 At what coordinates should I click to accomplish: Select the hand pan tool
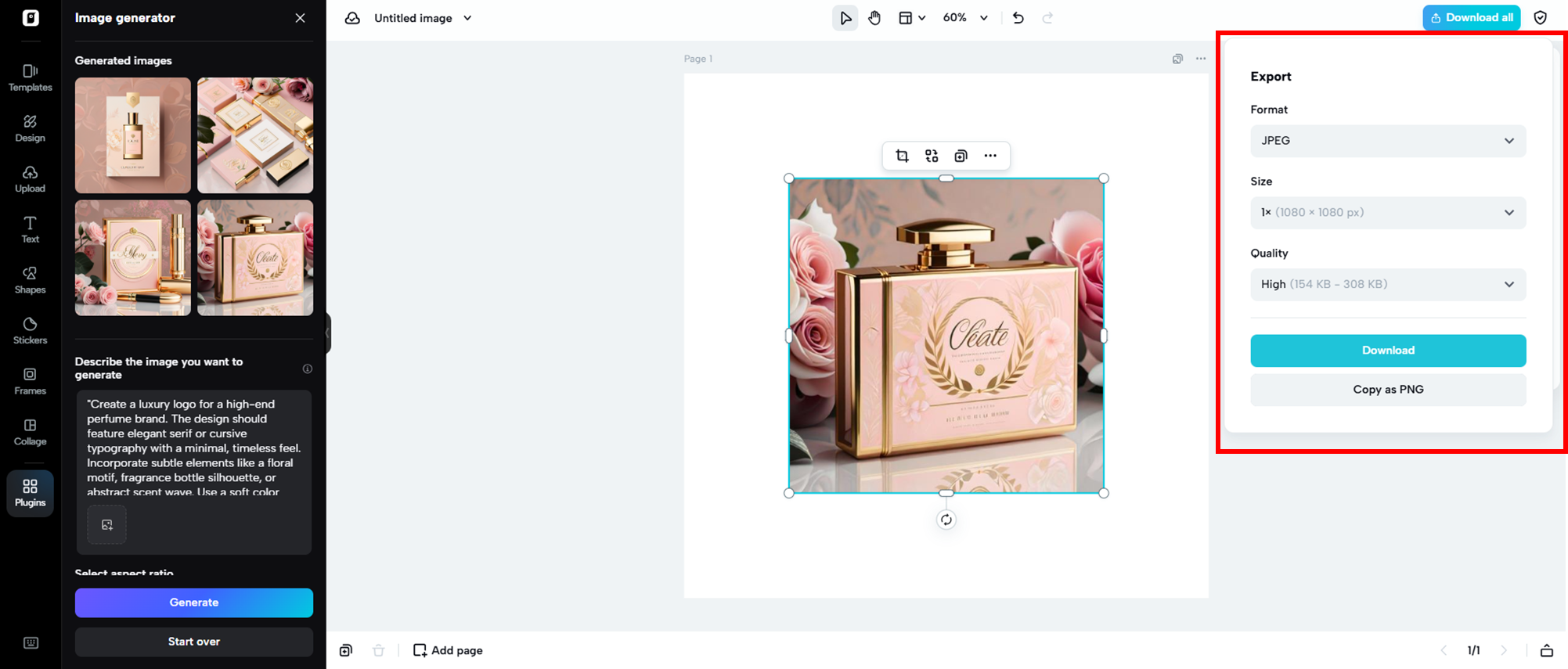click(874, 18)
